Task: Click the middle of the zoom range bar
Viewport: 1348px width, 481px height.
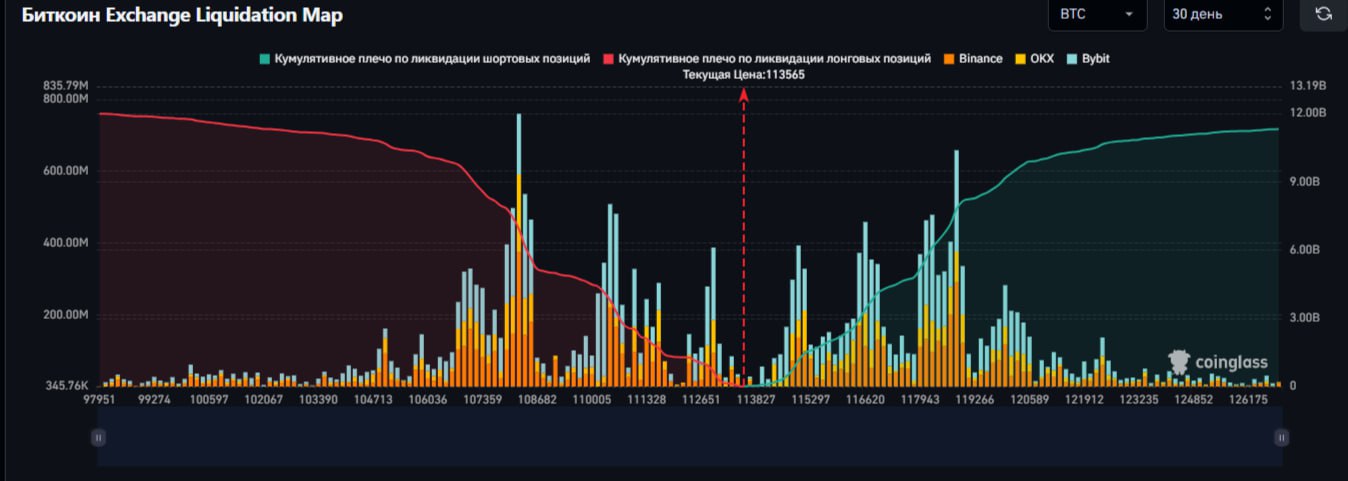Action: [690, 437]
